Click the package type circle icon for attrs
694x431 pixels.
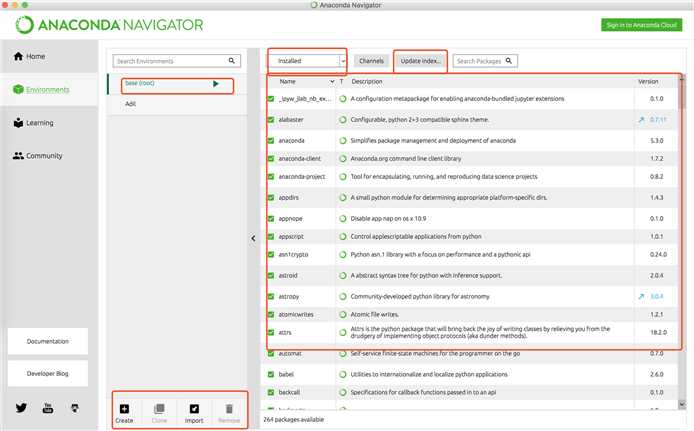point(343,332)
